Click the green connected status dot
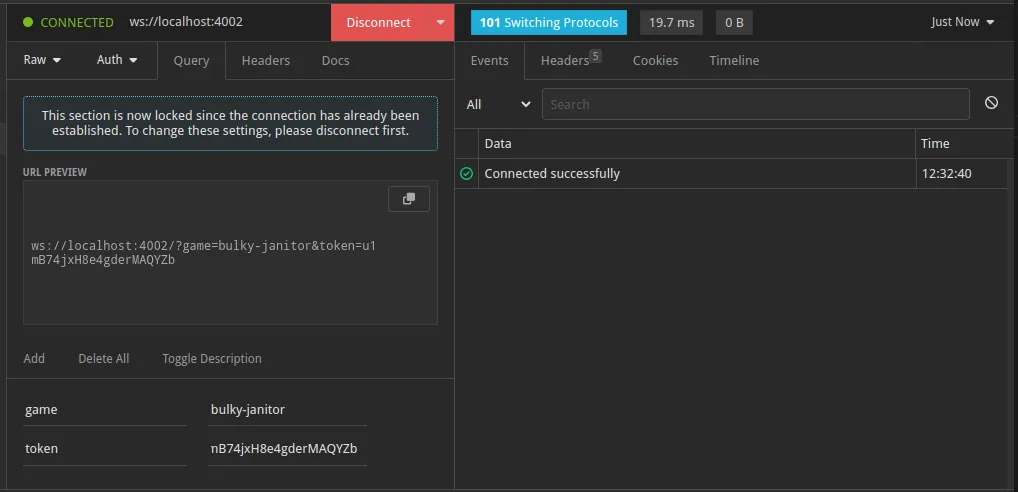The height and width of the screenshot is (492, 1018). [28, 22]
